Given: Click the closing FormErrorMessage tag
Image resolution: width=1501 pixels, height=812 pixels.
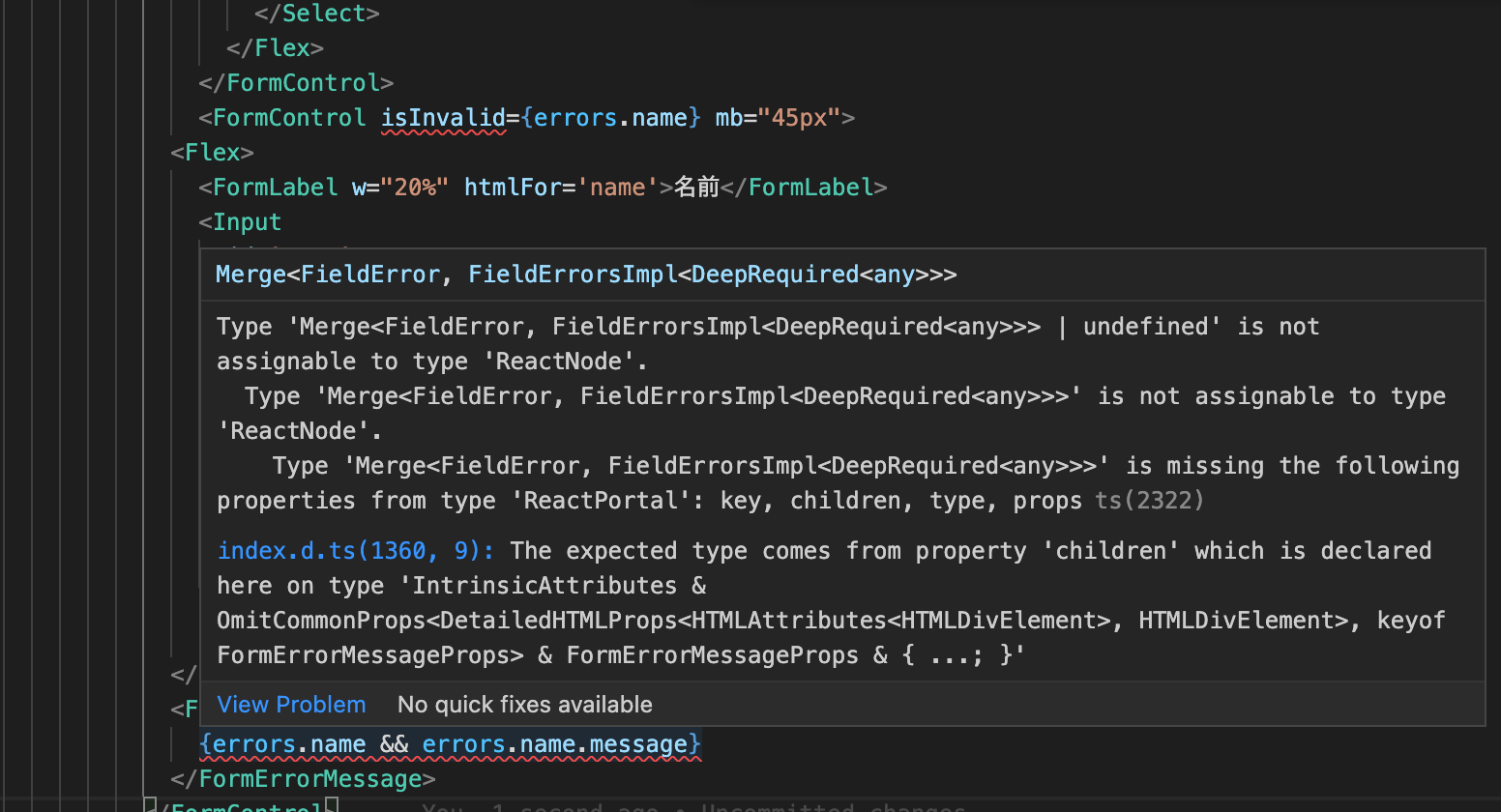Looking at the screenshot, I should click(x=304, y=779).
